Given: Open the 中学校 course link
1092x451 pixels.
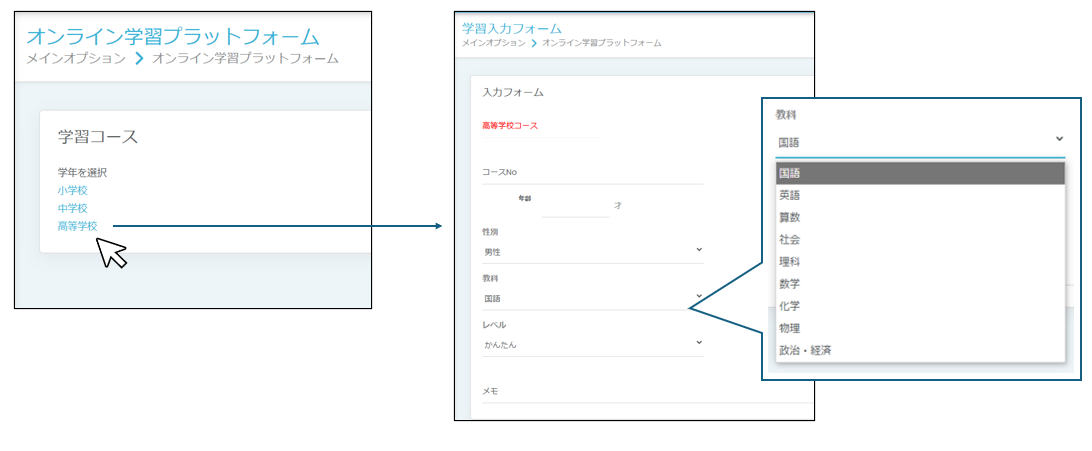Looking at the screenshot, I should pos(72,208).
